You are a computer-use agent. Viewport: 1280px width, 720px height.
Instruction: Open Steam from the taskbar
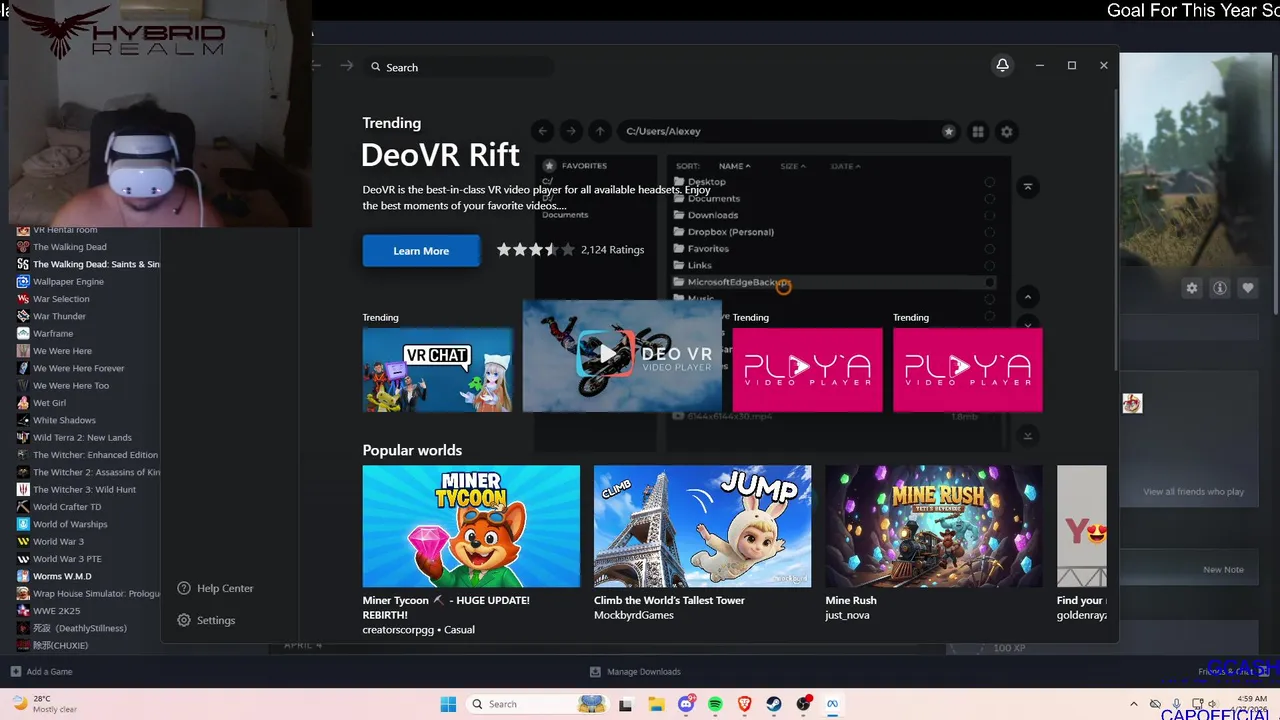coord(774,704)
